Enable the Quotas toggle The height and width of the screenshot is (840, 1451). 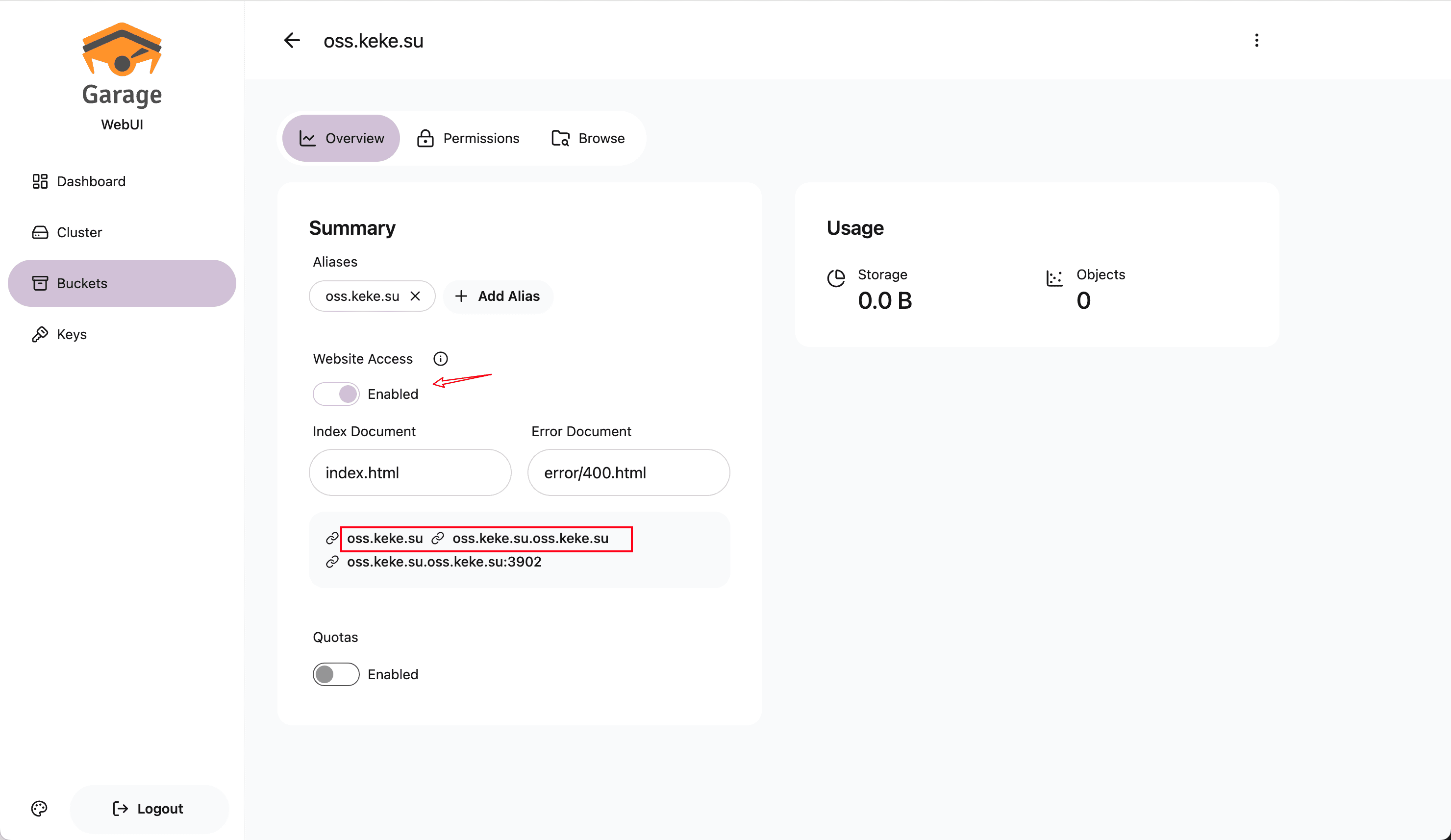click(x=336, y=674)
